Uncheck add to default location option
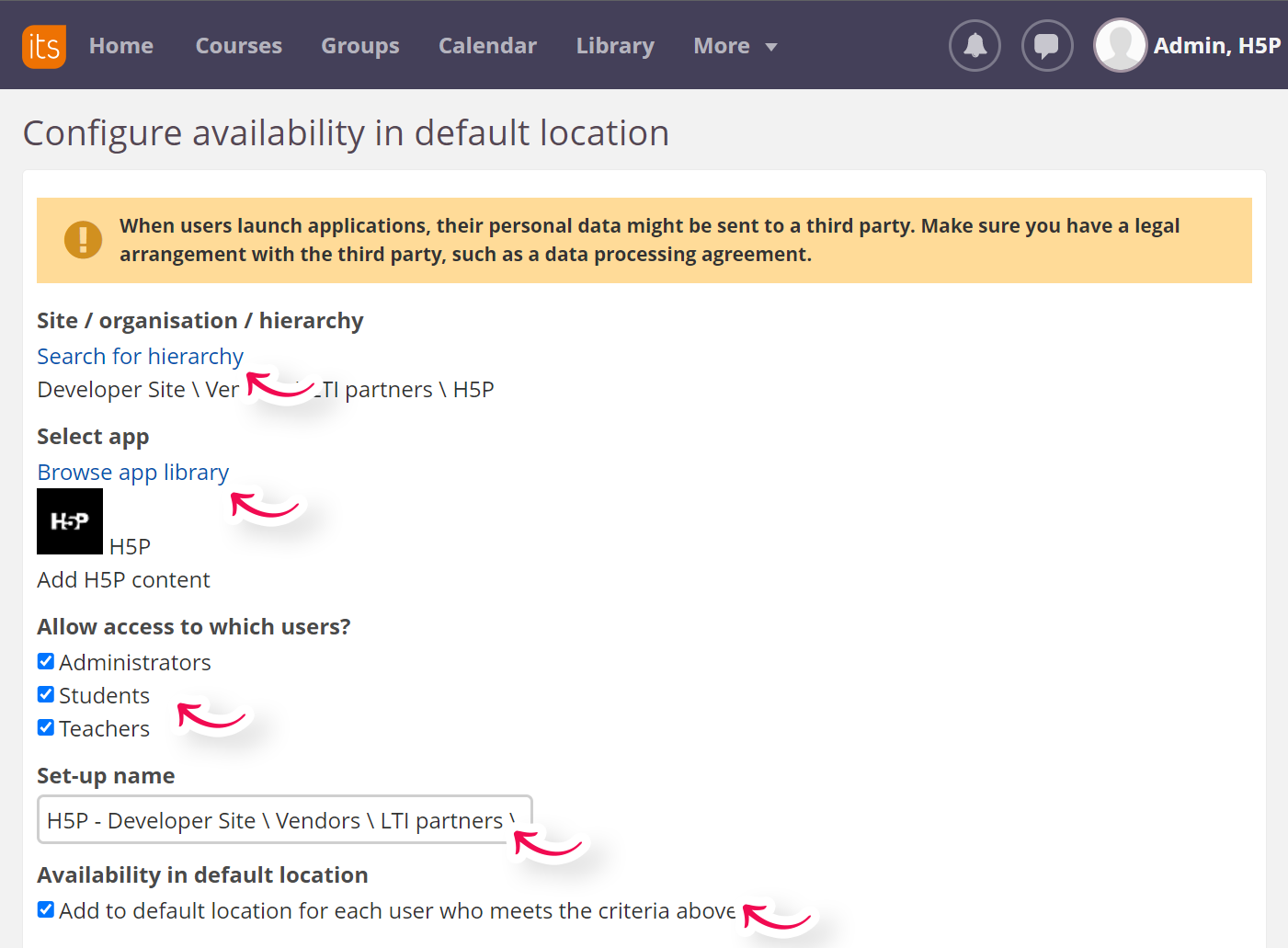This screenshot has height=948, width=1288. point(45,909)
